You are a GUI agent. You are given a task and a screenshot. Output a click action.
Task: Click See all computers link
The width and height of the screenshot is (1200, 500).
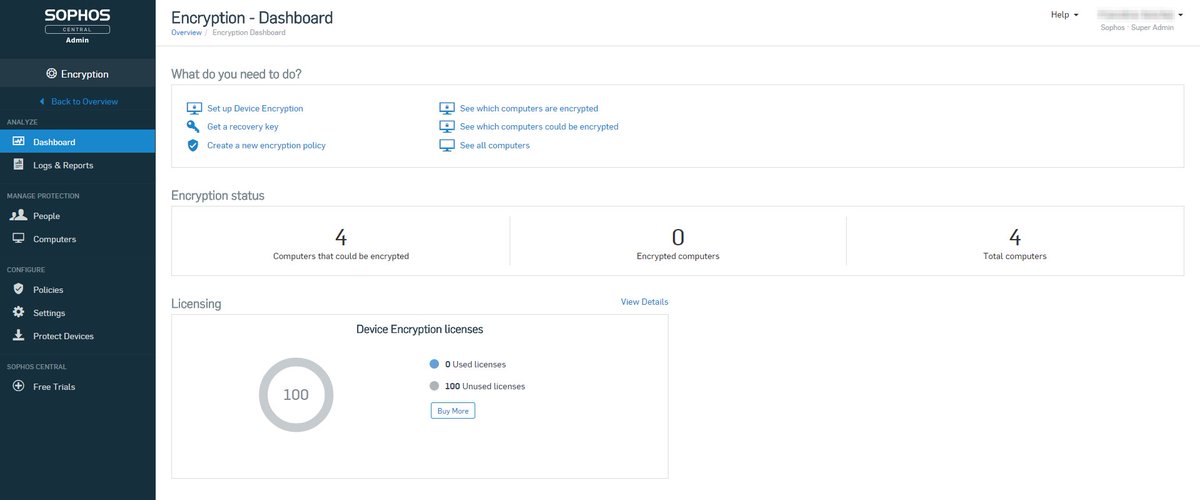(495, 145)
